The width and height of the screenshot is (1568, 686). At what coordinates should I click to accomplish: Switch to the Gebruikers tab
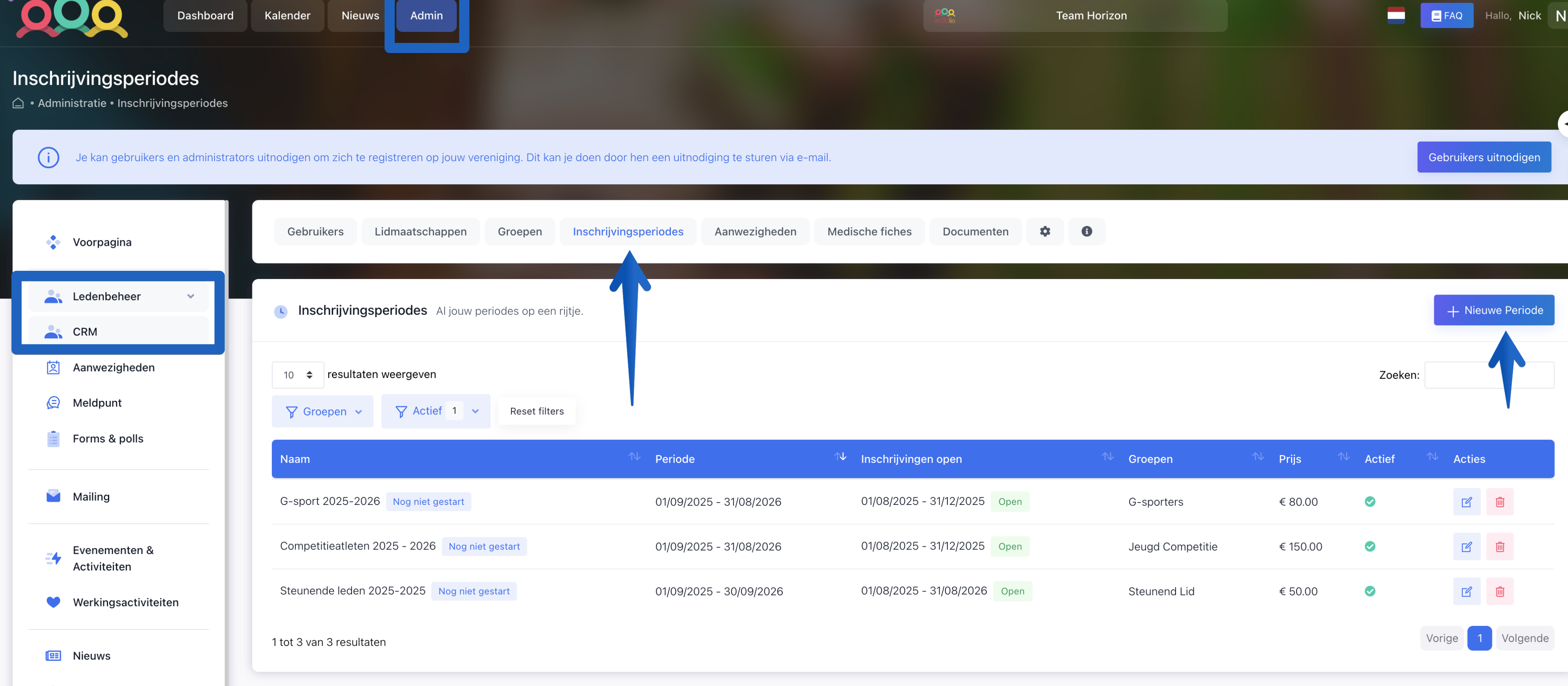315,231
